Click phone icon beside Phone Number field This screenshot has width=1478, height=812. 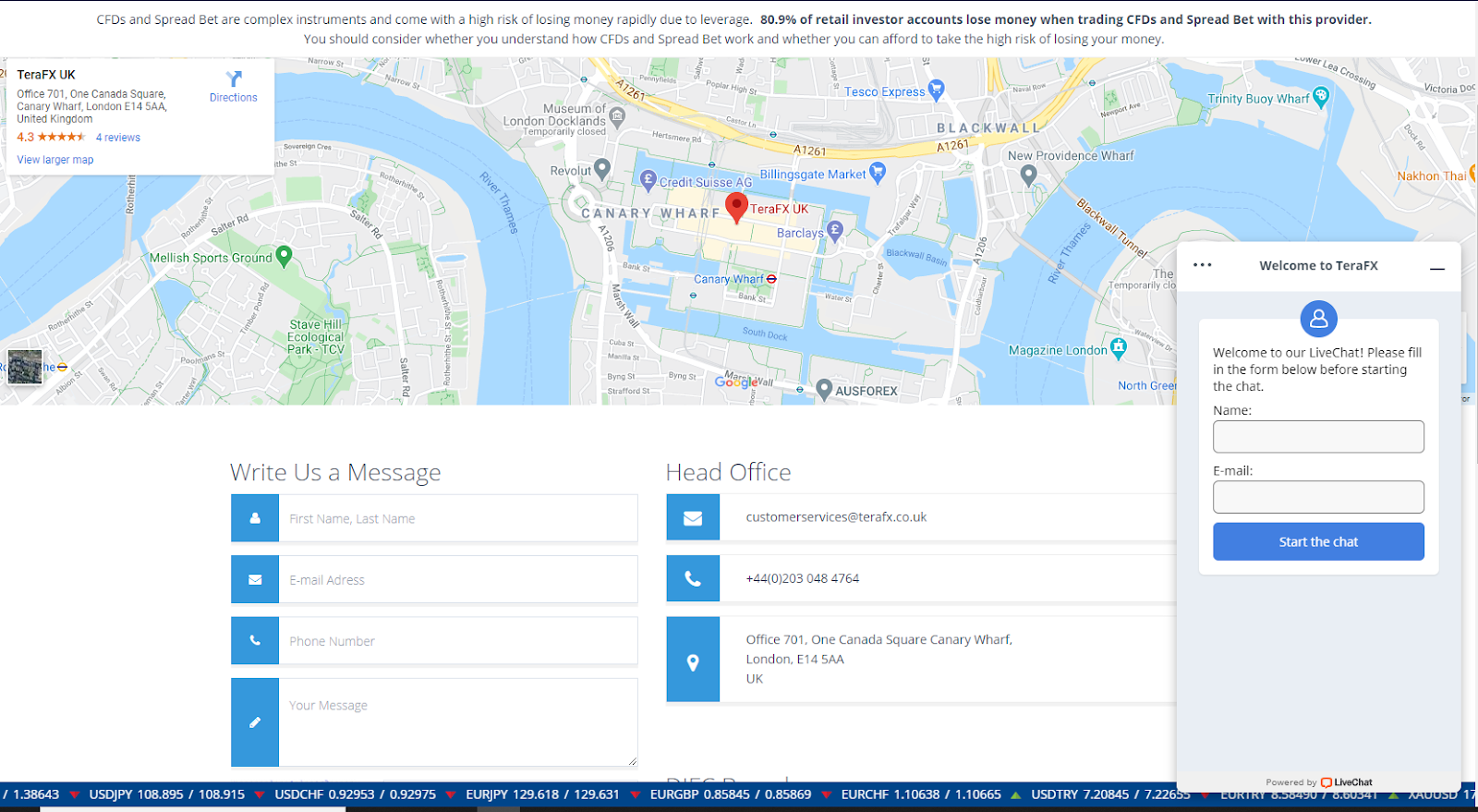(x=255, y=640)
